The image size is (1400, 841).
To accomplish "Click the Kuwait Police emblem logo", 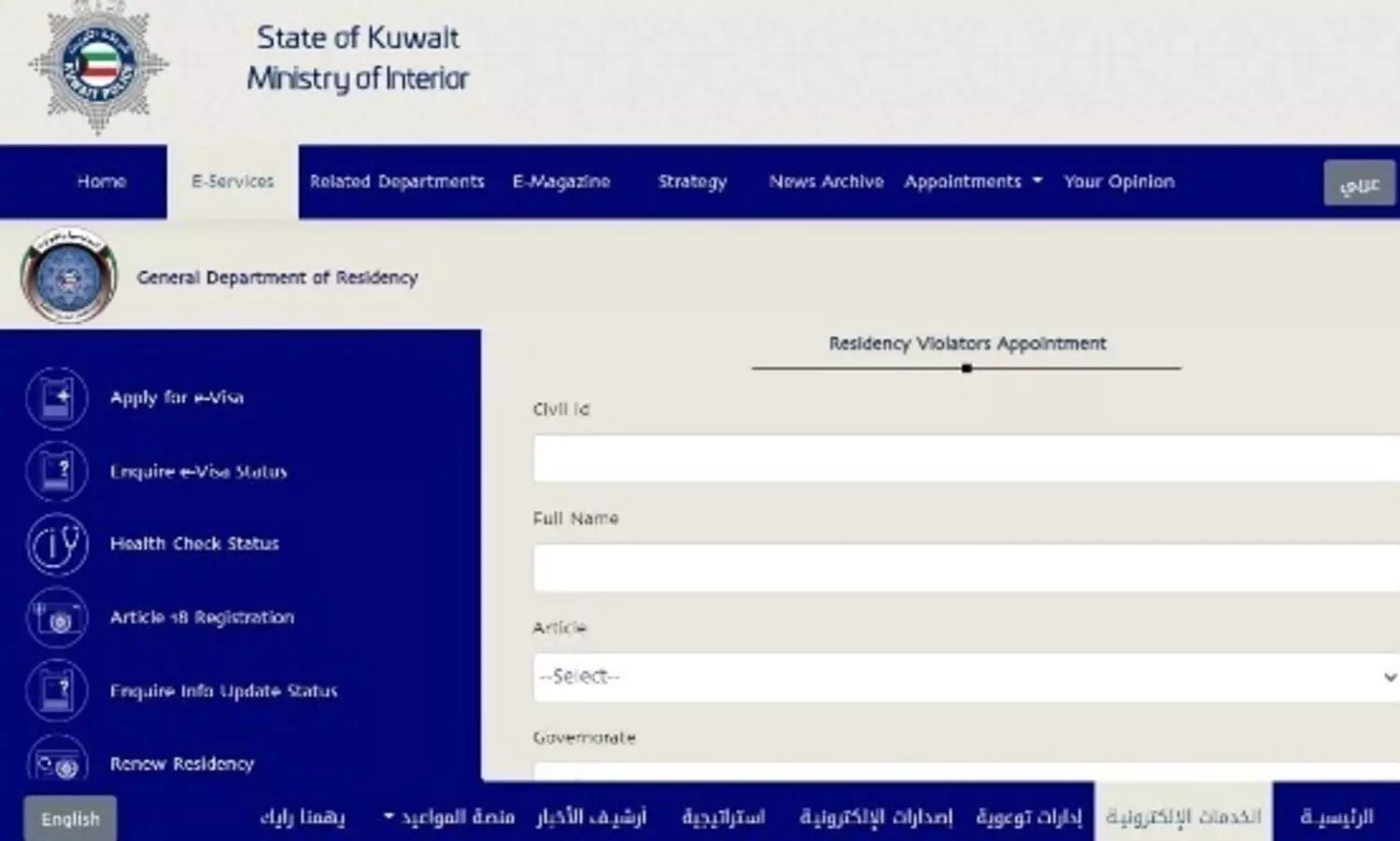I will click(x=98, y=65).
